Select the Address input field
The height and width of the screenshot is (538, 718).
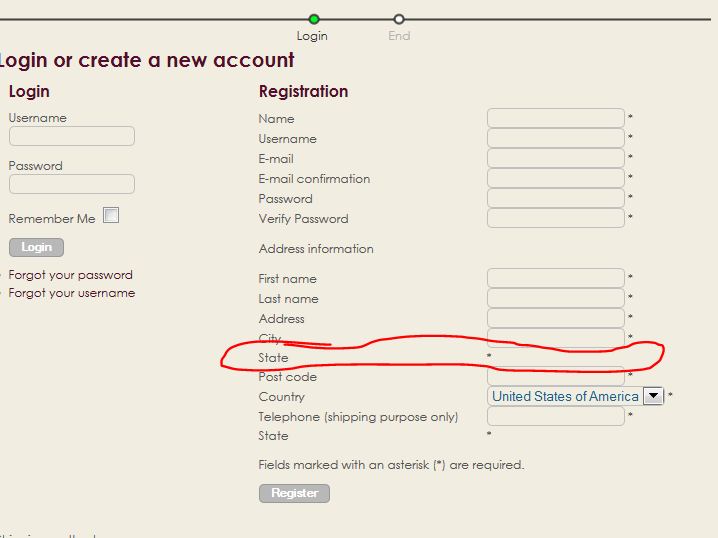point(555,318)
